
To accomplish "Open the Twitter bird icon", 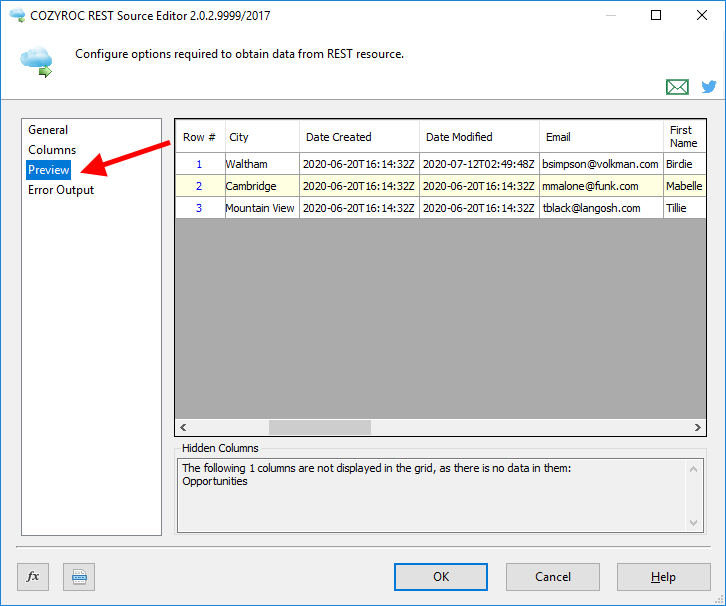I will [x=708, y=87].
